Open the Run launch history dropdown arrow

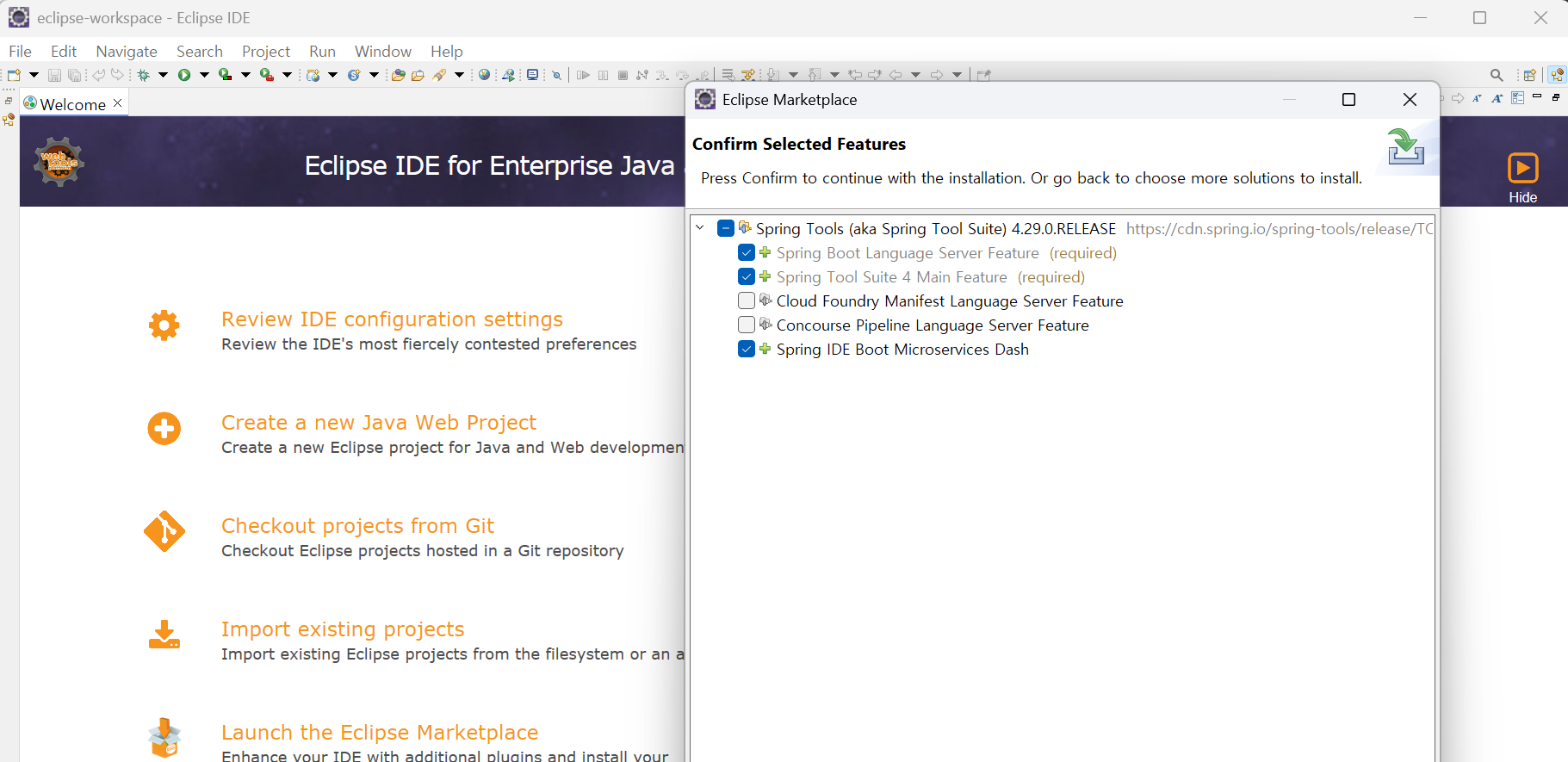pos(204,75)
